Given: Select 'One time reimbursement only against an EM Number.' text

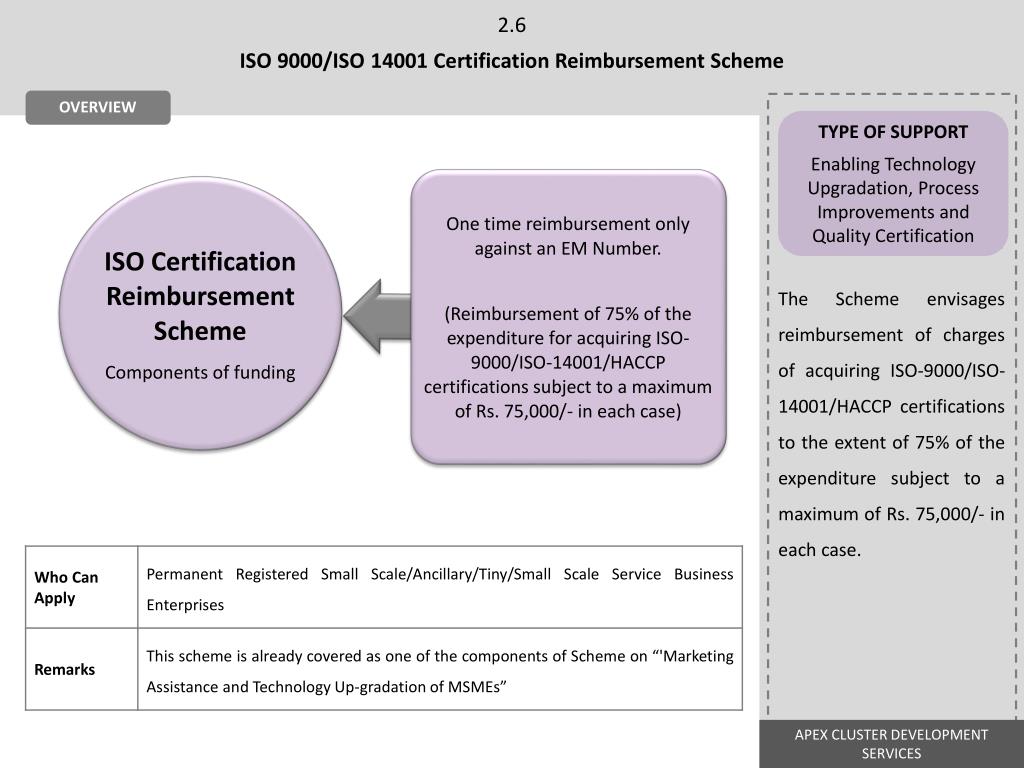Looking at the screenshot, I should click(568, 236).
